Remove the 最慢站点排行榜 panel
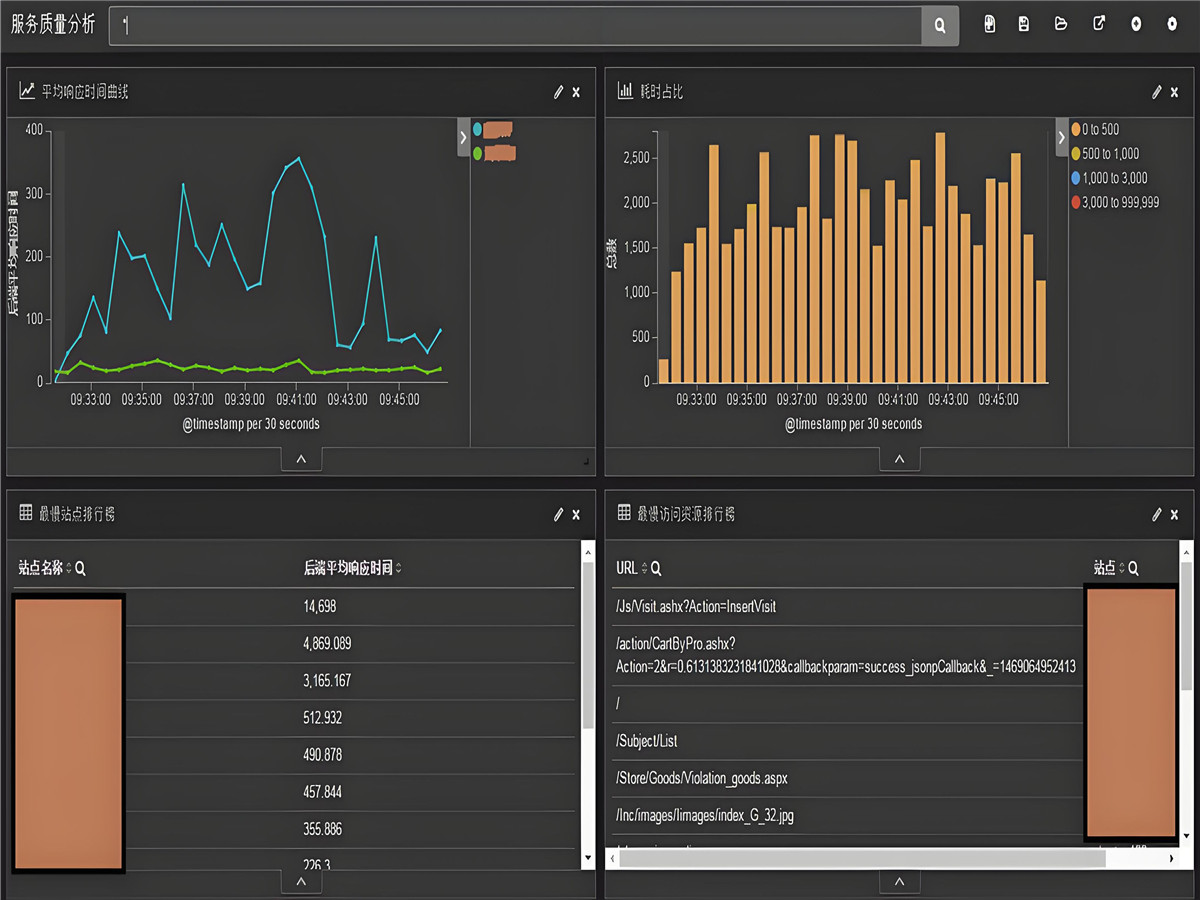The width and height of the screenshot is (1200, 900). pyautogui.click(x=576, y=514)
